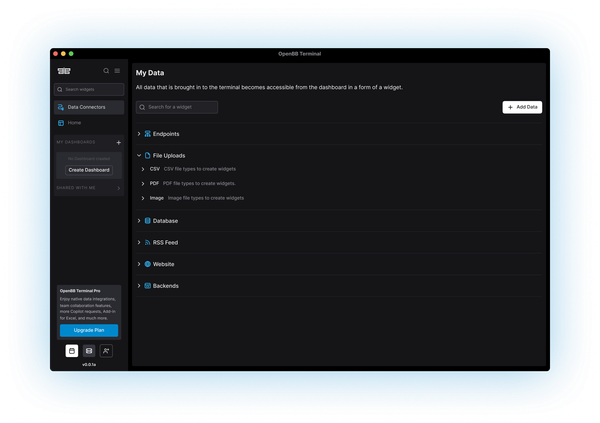This screenshot has width=600, height=423.
Task: Collapse the File Uploads section
Action: 138,155
